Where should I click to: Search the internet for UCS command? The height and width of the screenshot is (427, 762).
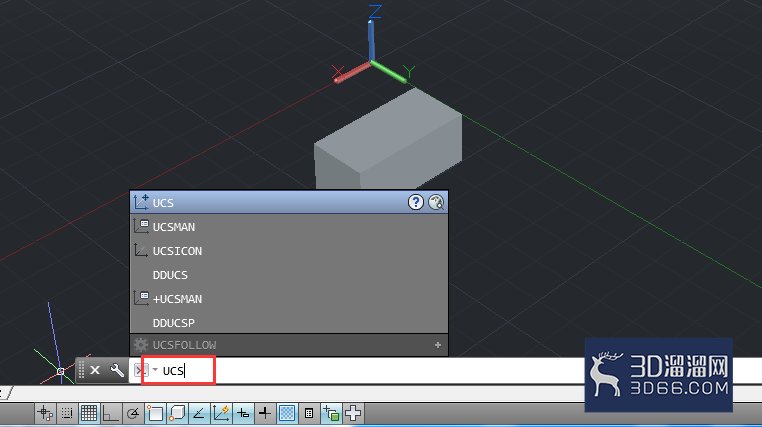pos(436,202)
